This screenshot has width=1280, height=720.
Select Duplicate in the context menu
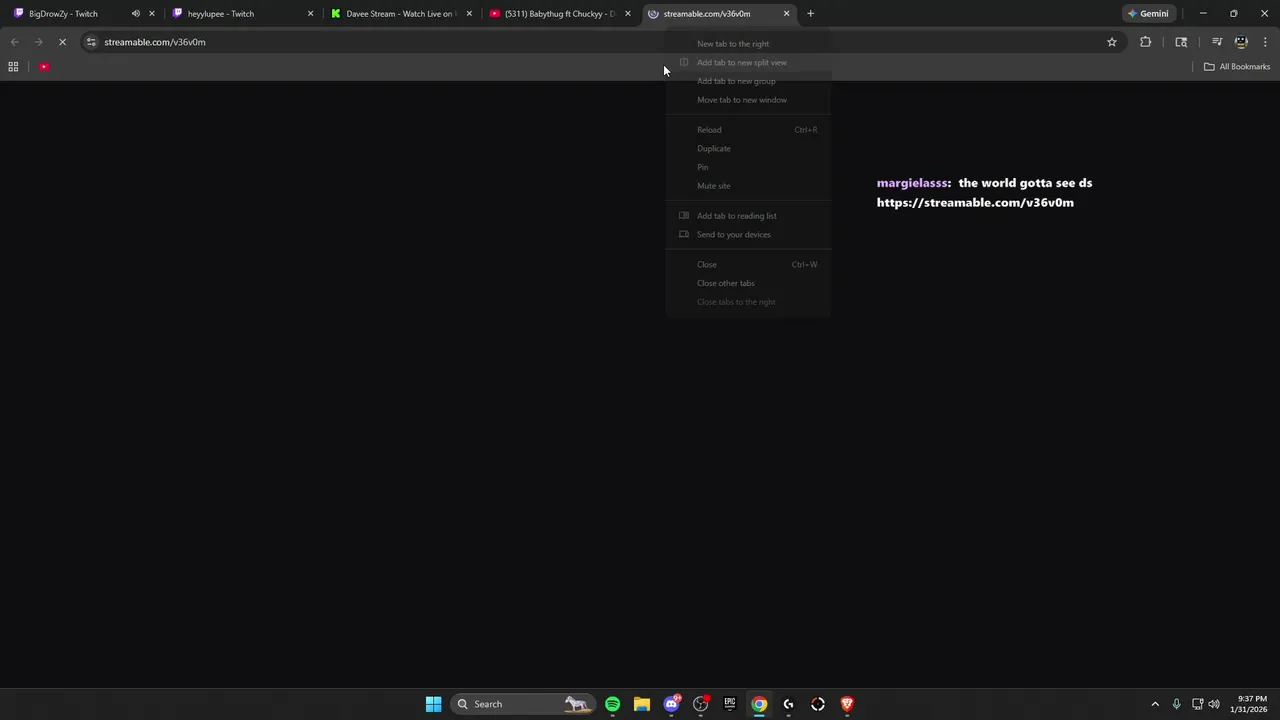coord(749,148)
